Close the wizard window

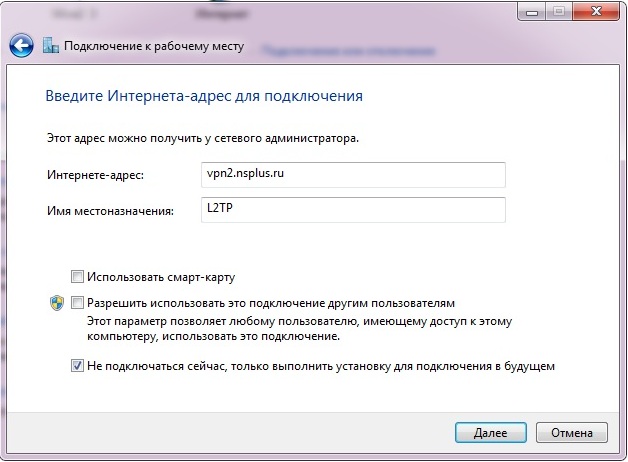[596, 11]
